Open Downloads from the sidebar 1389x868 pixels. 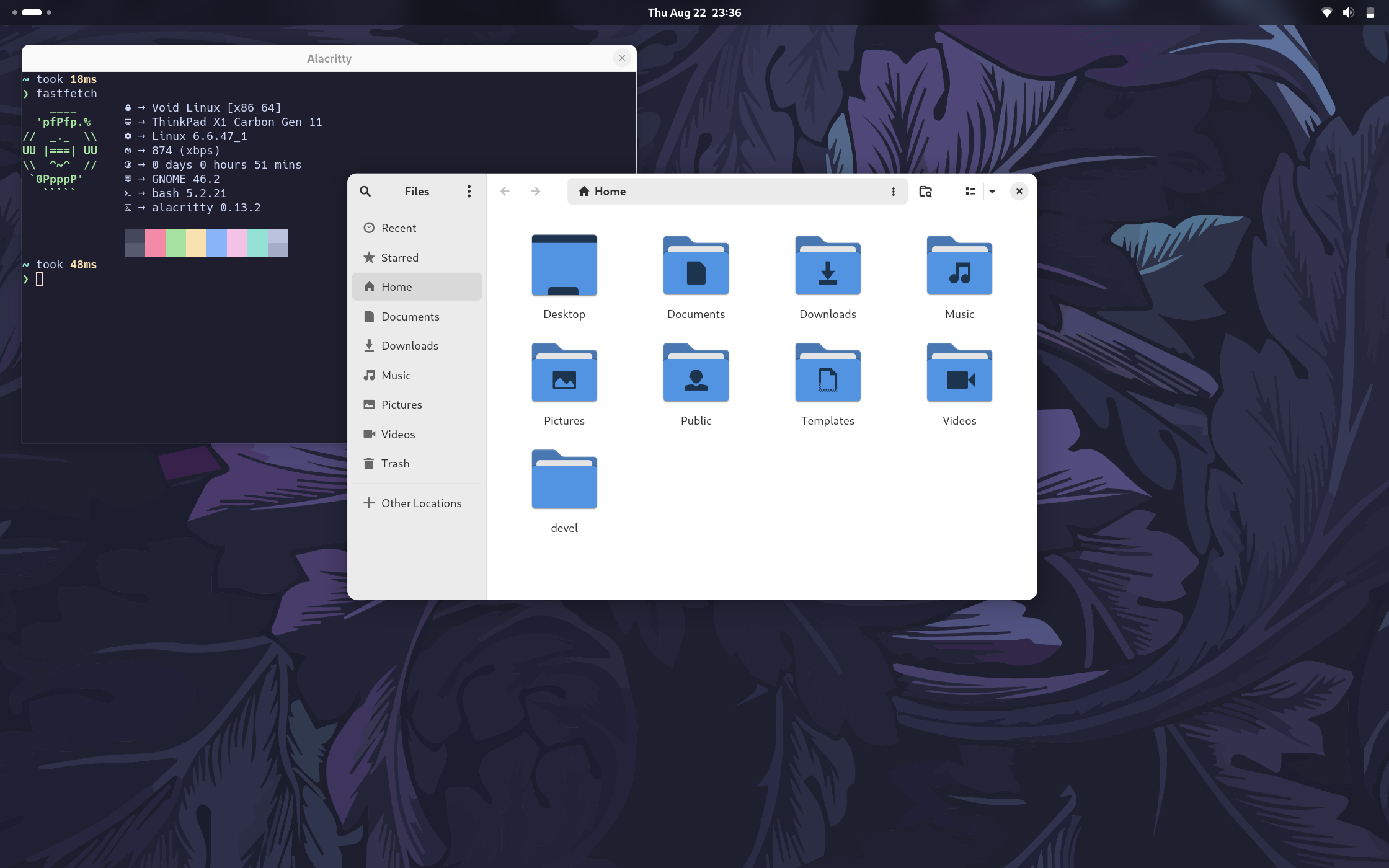(417, 346)
